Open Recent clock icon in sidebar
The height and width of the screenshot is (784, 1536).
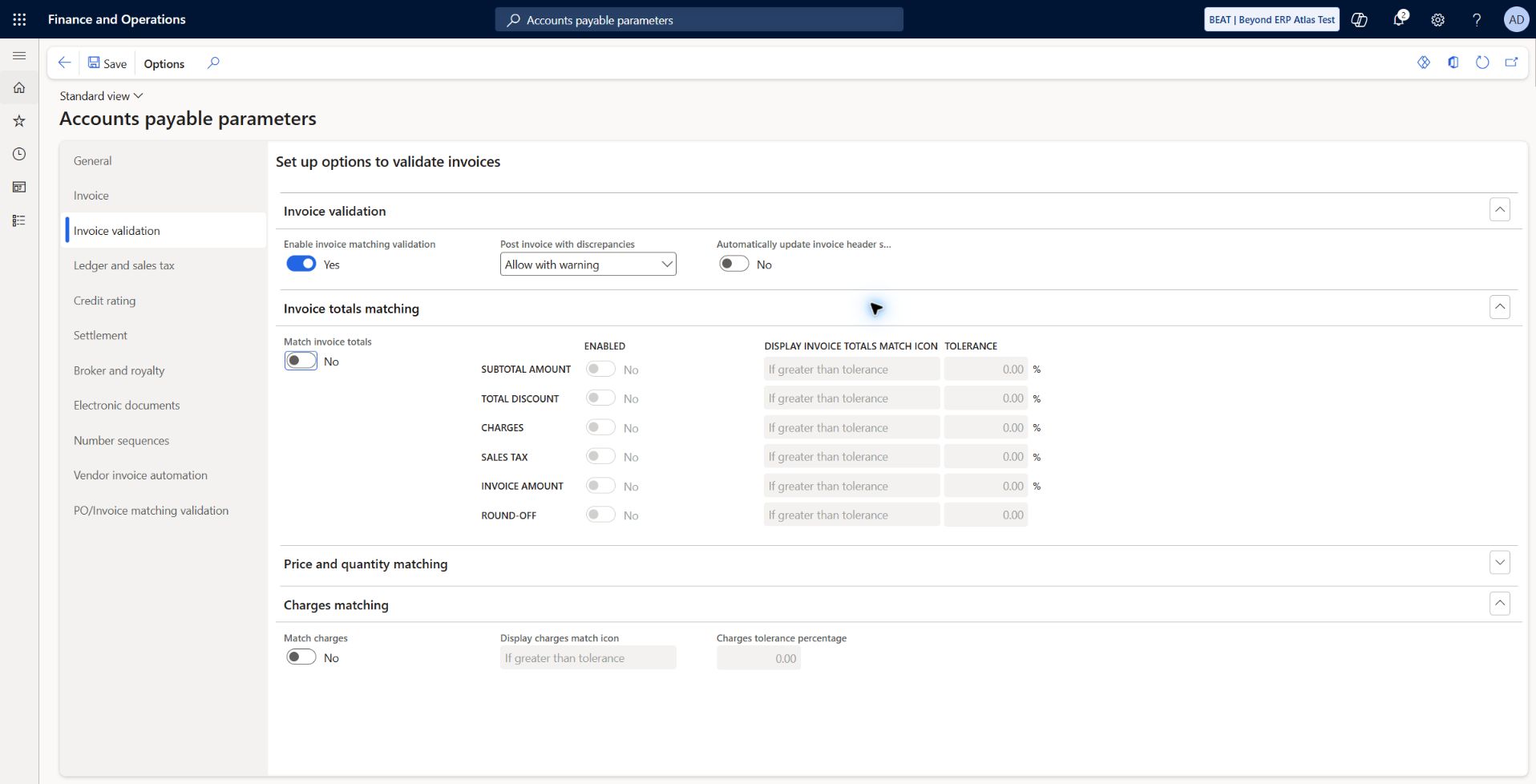tap(19, 154)
